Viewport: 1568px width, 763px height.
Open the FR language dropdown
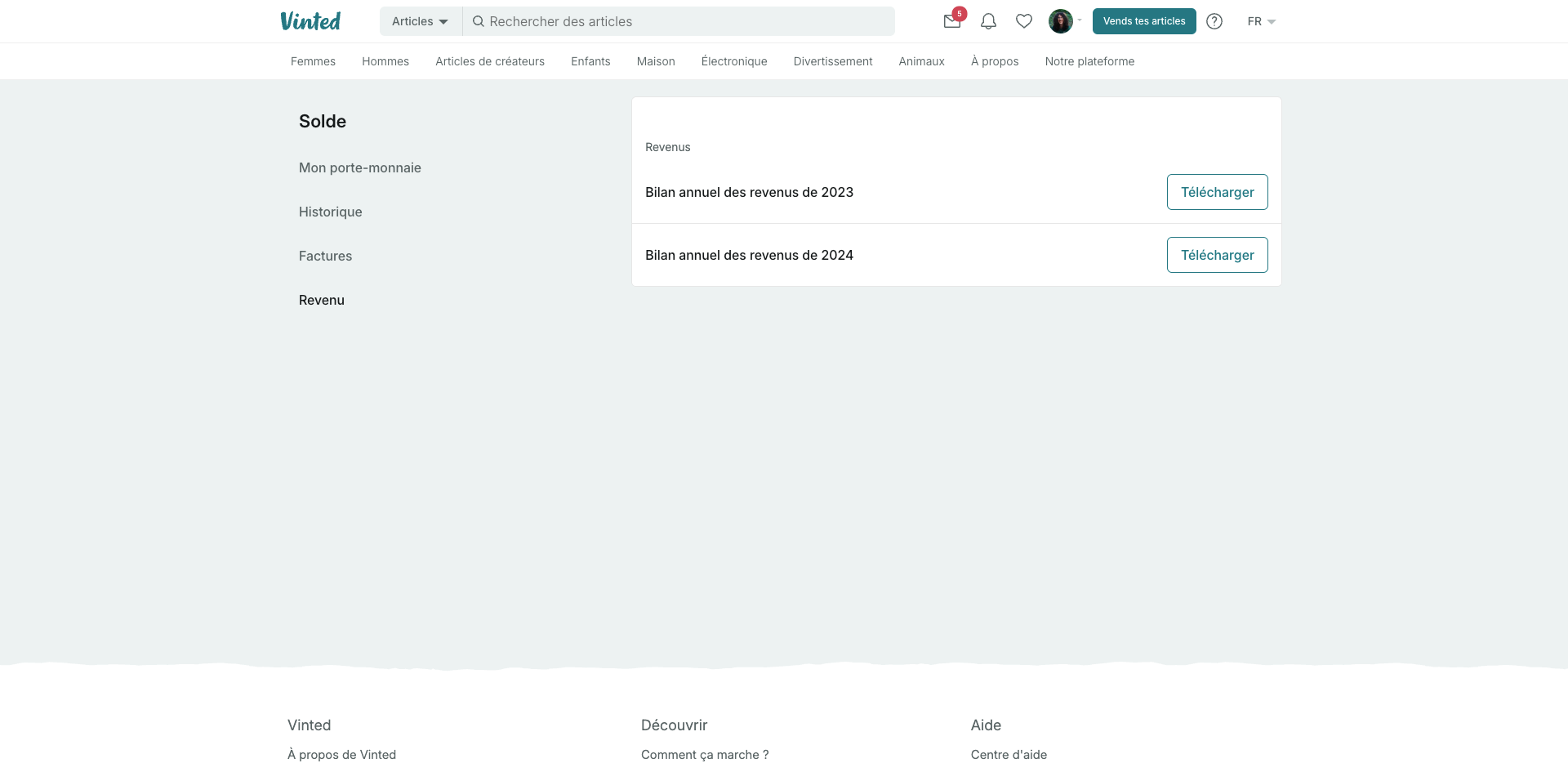click(1261, 21)
